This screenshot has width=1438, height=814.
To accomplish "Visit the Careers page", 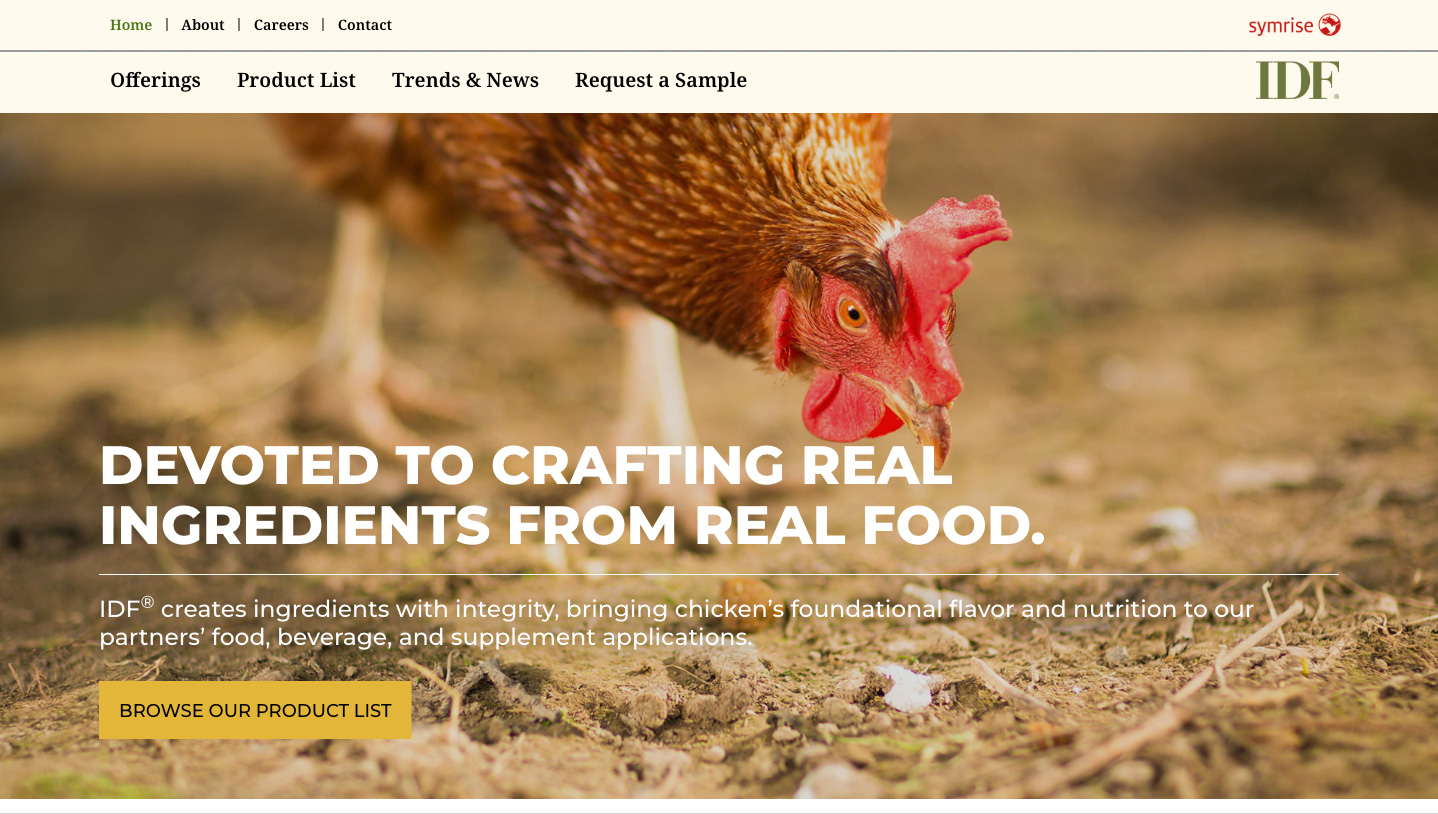I will click(x=281, y=24).
